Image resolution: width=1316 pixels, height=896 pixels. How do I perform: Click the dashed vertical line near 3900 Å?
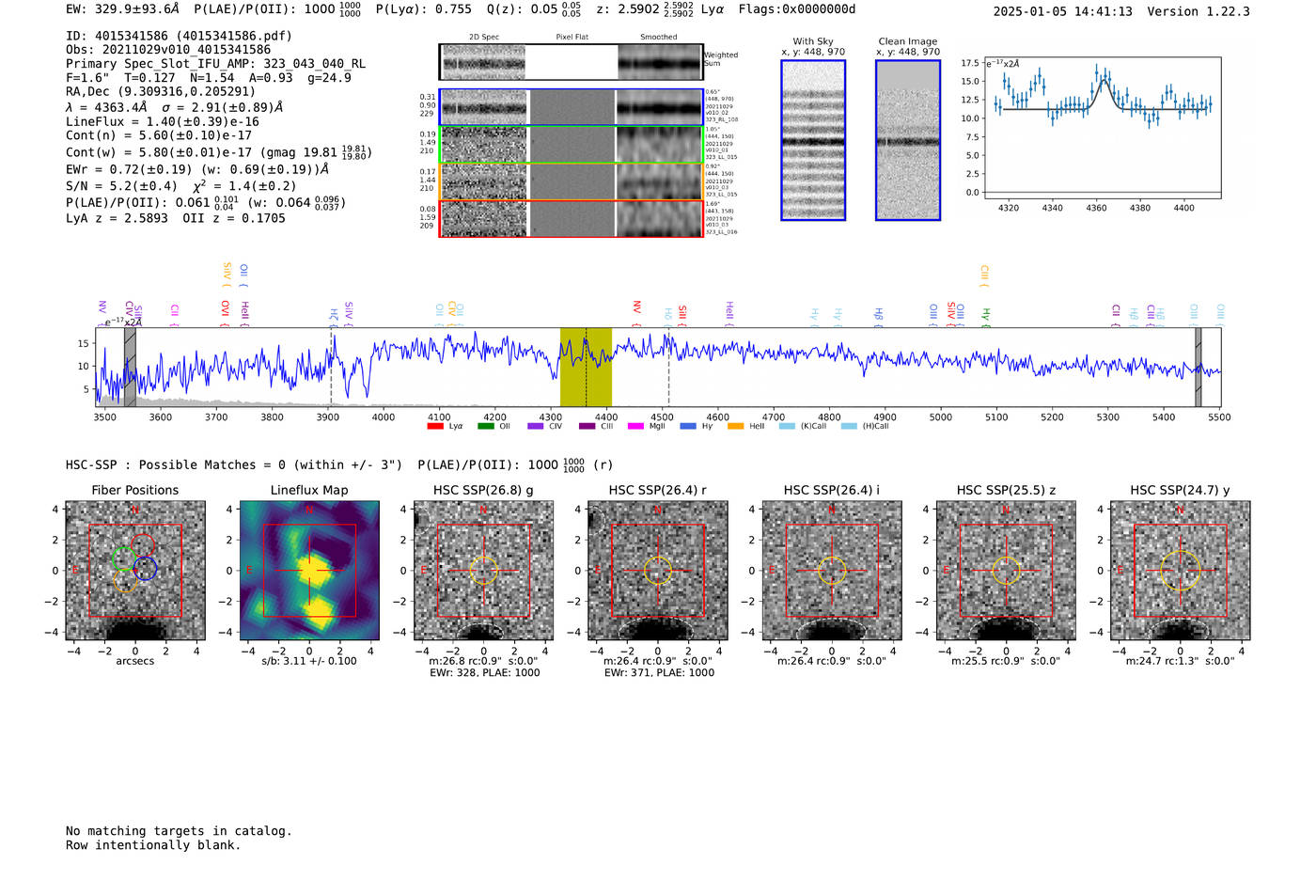[x=331, y=367]
